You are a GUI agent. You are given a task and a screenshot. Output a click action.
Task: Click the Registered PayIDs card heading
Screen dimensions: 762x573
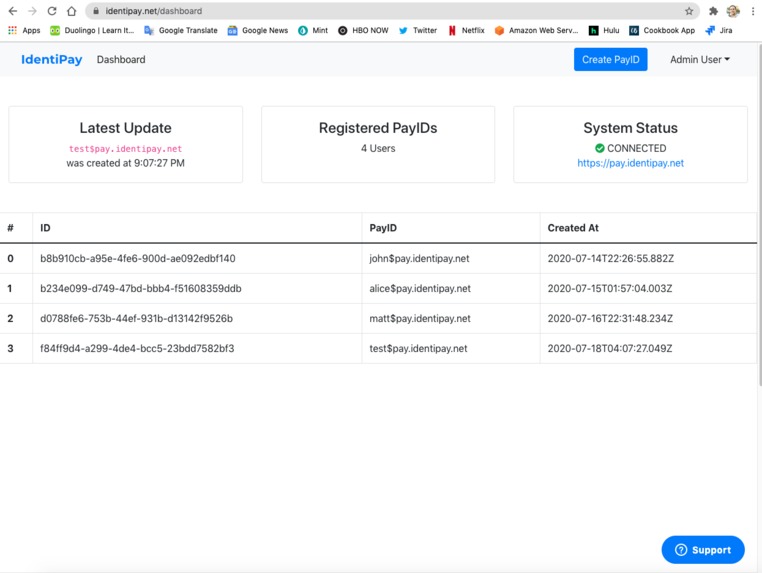click(x=378, y=128)
